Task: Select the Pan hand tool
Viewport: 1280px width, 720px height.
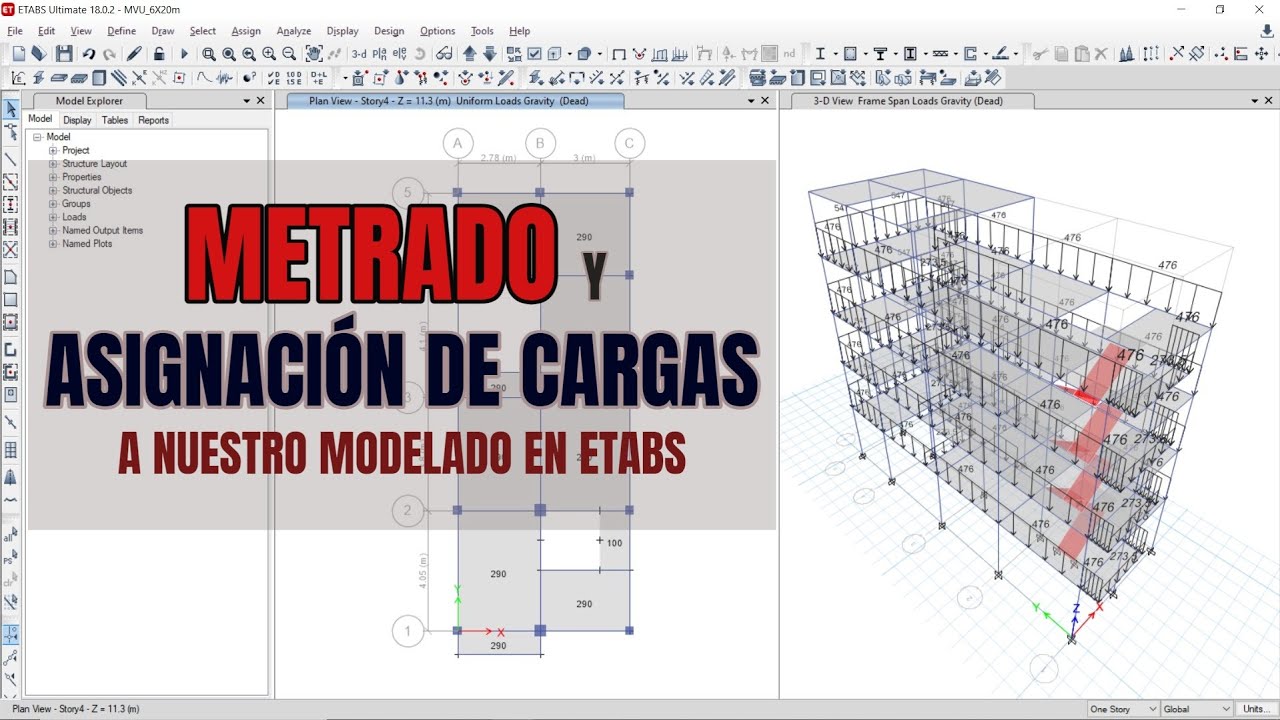Action: click(x=314, y=53)
